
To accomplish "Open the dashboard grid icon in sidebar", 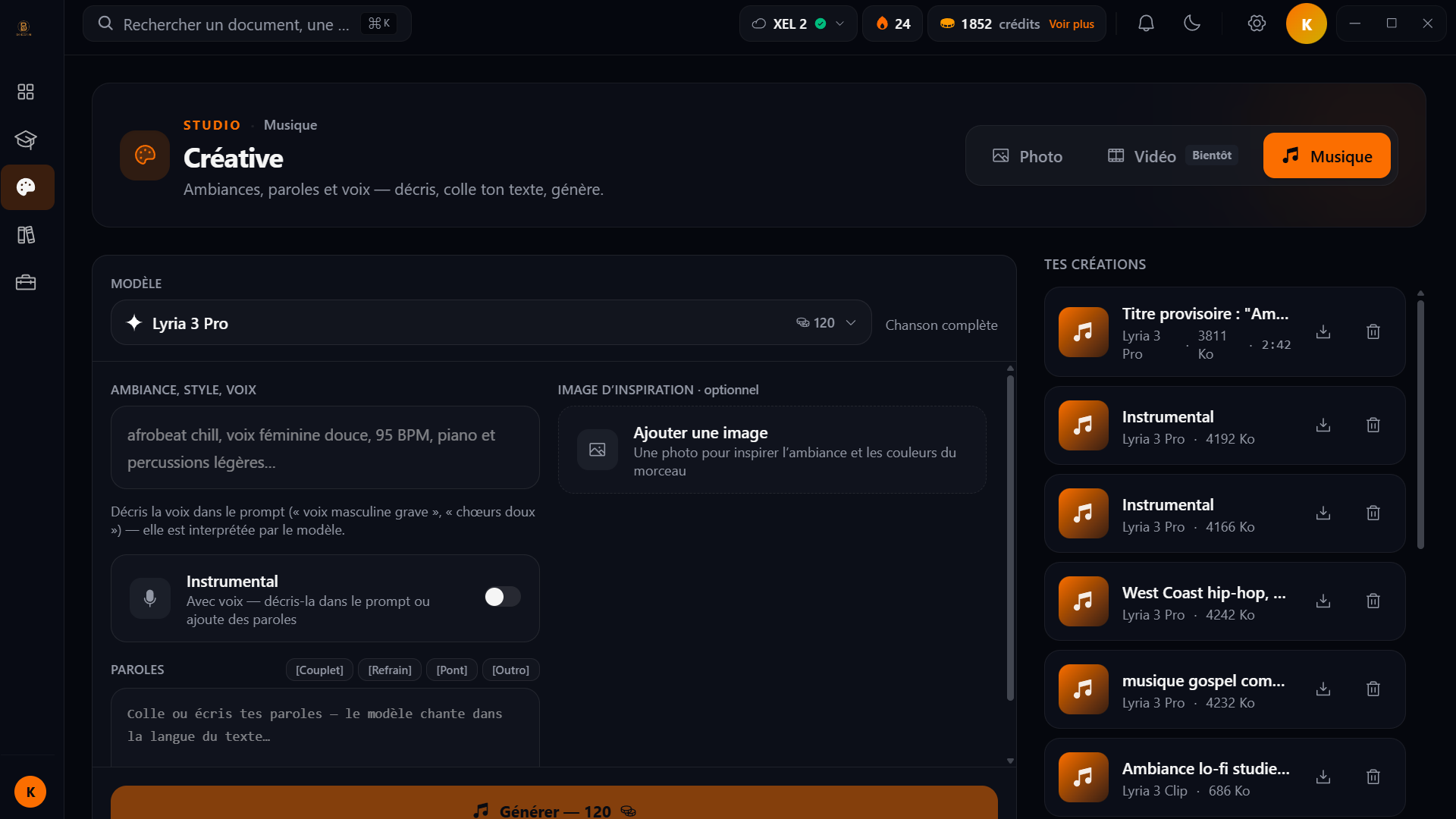I will point(26,92).
